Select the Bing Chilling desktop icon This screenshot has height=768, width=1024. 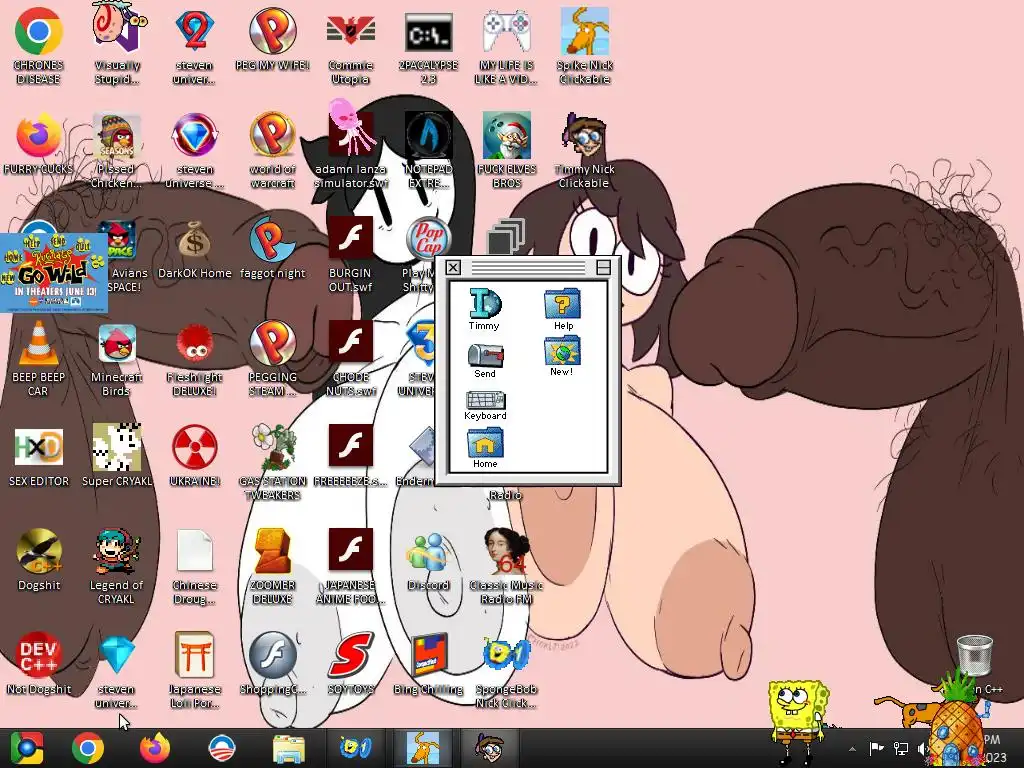tap(428, 663)
